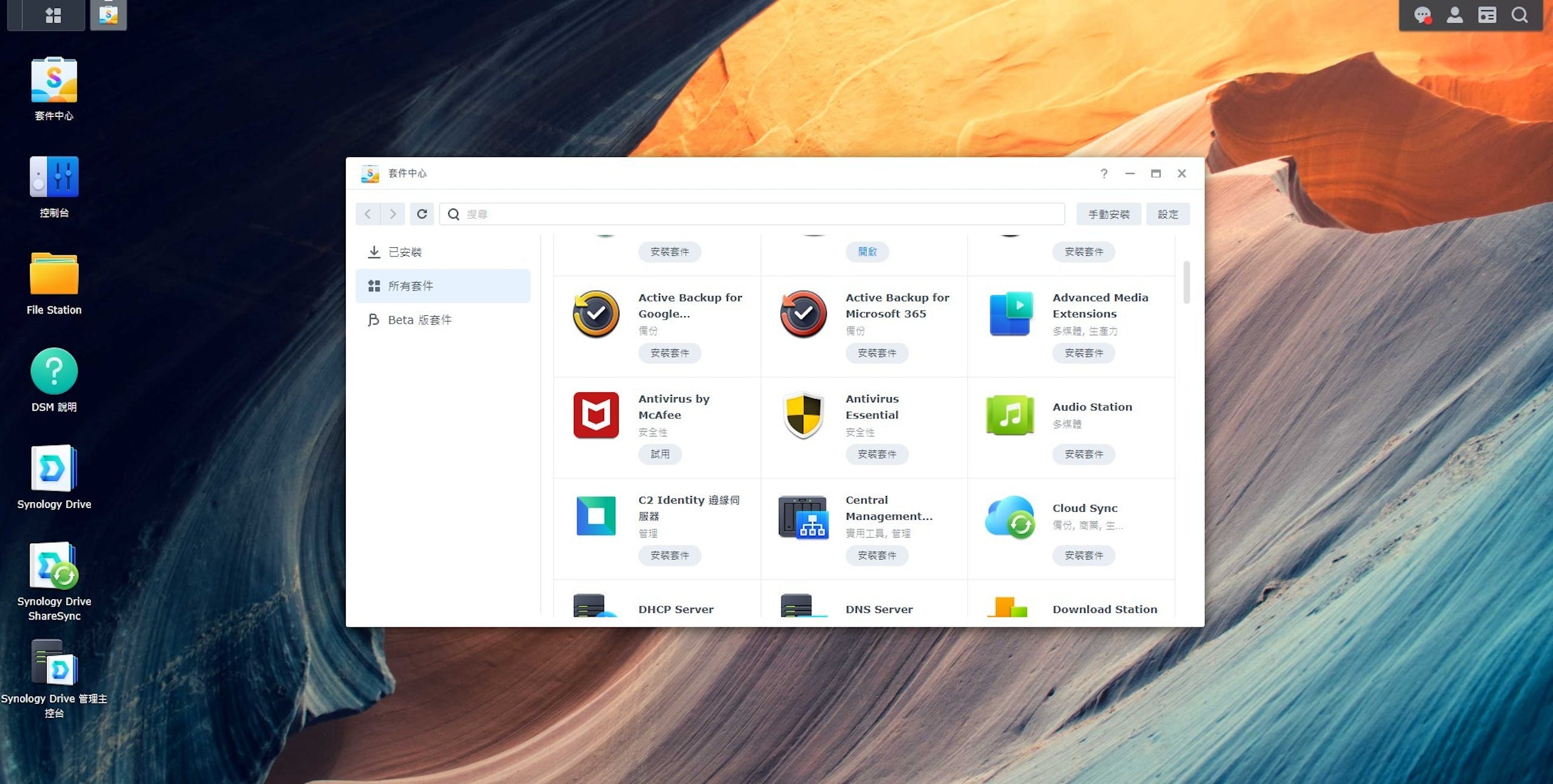1553x784 pixels.
Task: Click the package list vertical scrollbar
Action: coord(1187,282)
